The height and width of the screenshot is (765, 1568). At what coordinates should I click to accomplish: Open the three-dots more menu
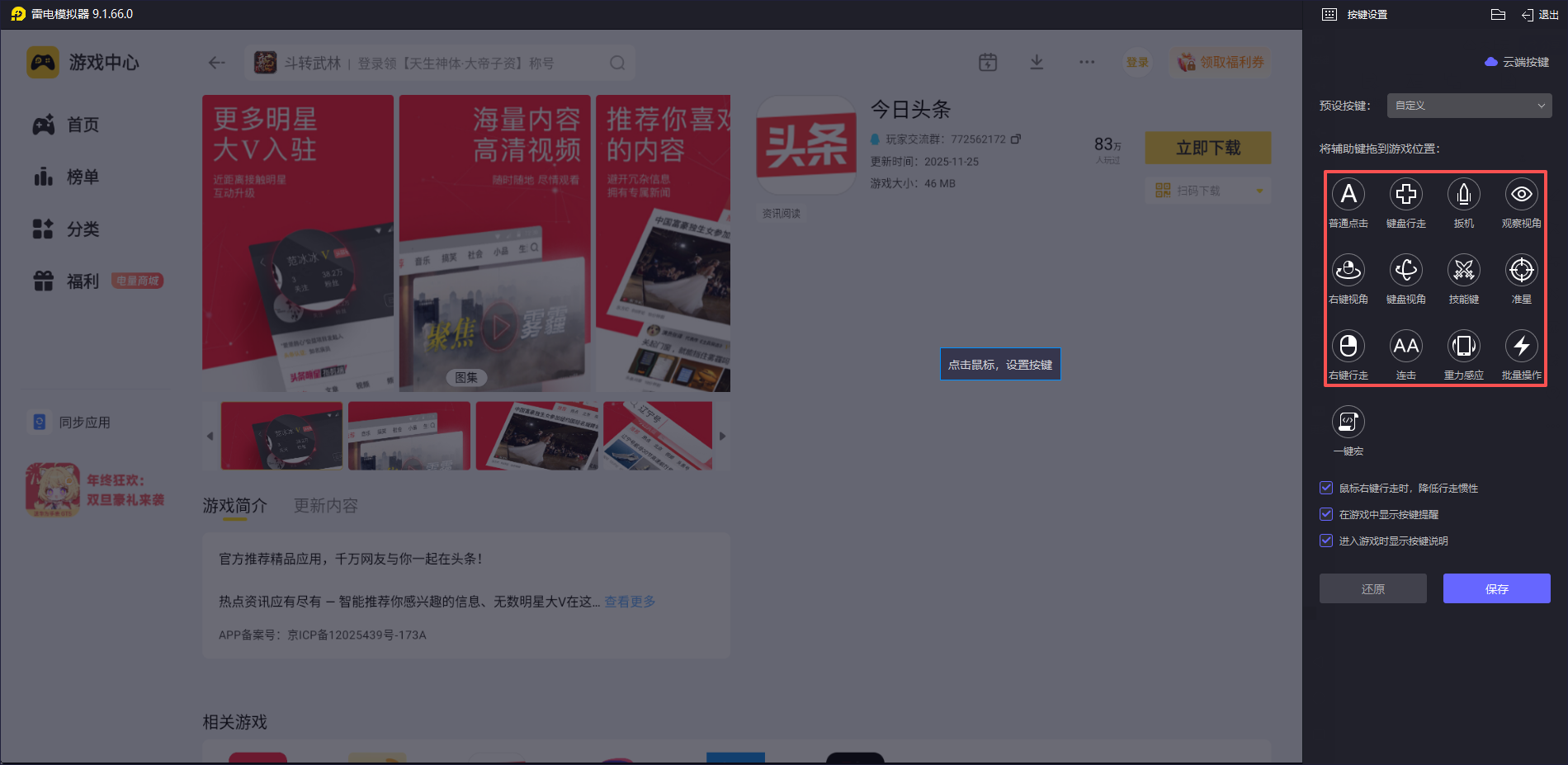click(1087, 62)
